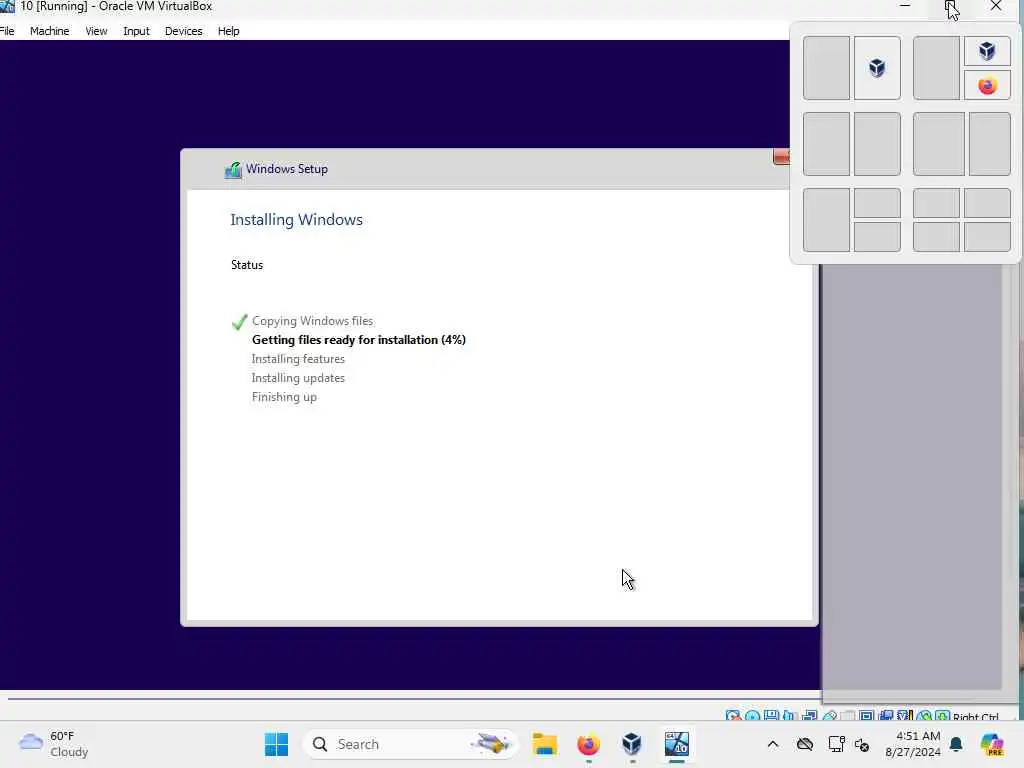
Task: Open the clock showing 4:51 AM
Action: point(912,744)
